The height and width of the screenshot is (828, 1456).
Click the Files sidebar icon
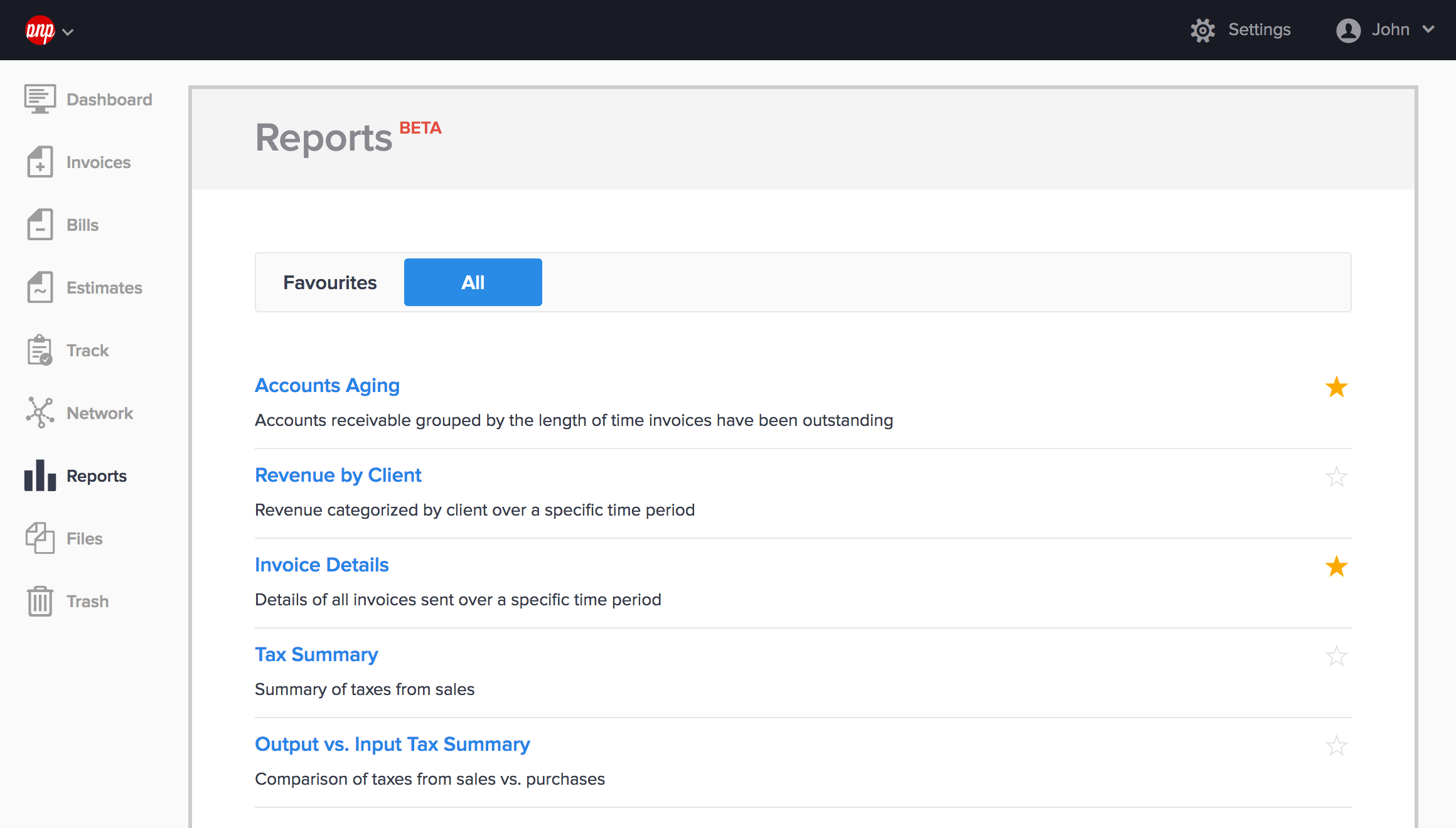tap(40, 537)
